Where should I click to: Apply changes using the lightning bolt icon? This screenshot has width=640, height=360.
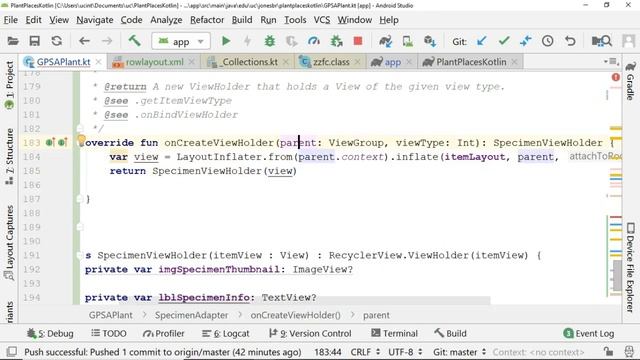[247, 41]
